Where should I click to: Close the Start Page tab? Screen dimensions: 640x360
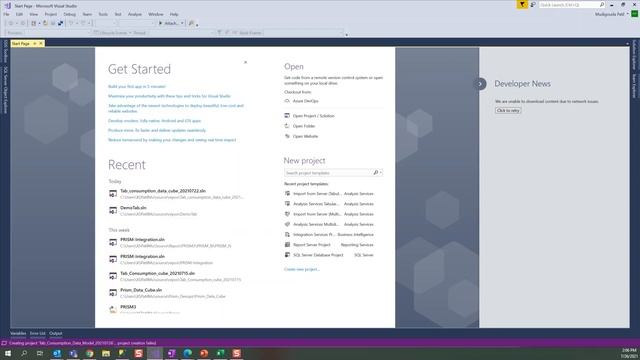41,43
